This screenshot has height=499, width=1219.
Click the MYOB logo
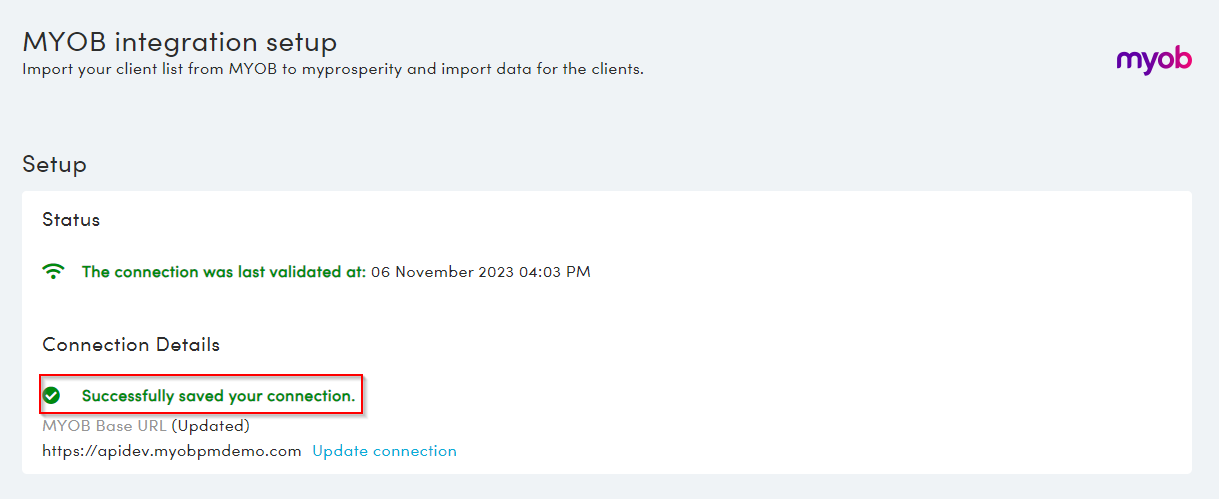(1154, 59)
